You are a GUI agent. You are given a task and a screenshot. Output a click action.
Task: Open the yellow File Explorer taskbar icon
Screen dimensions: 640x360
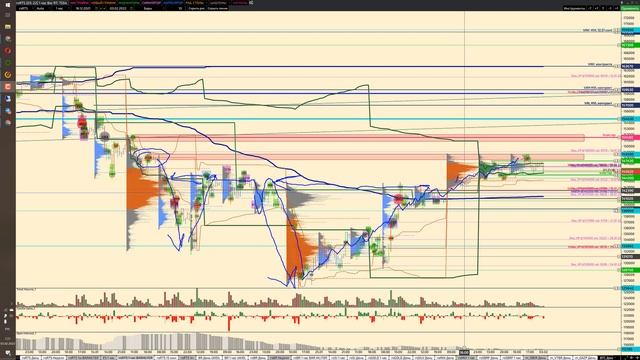pos(8,27)
